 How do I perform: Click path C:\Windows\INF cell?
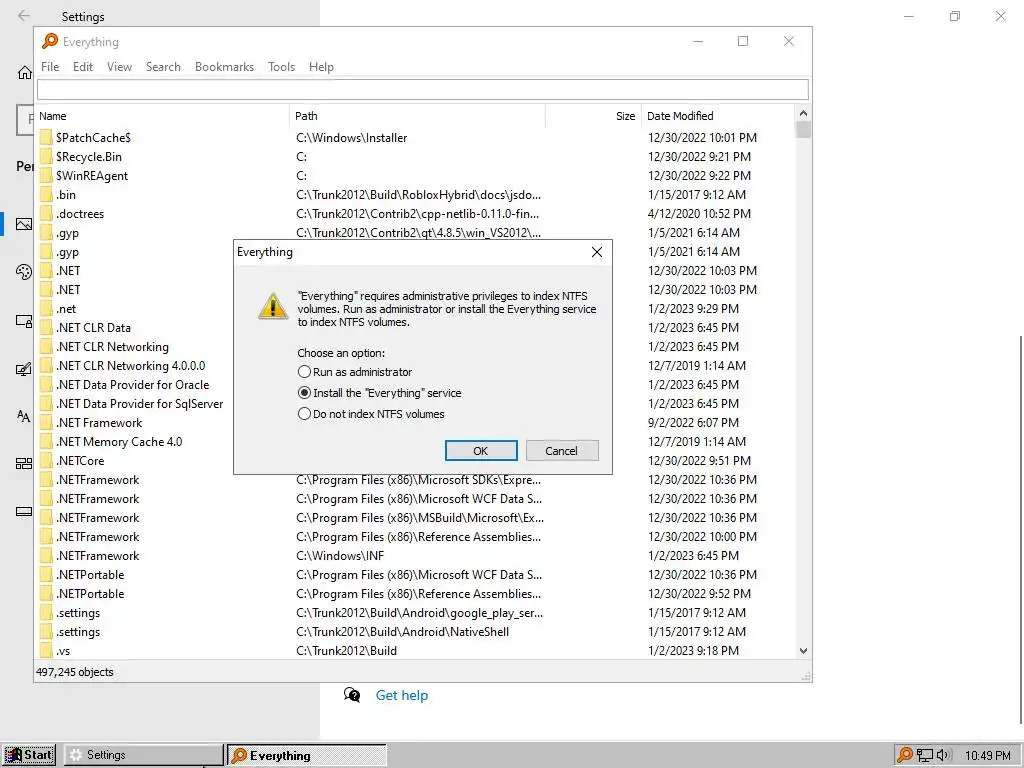pos(340,556)
